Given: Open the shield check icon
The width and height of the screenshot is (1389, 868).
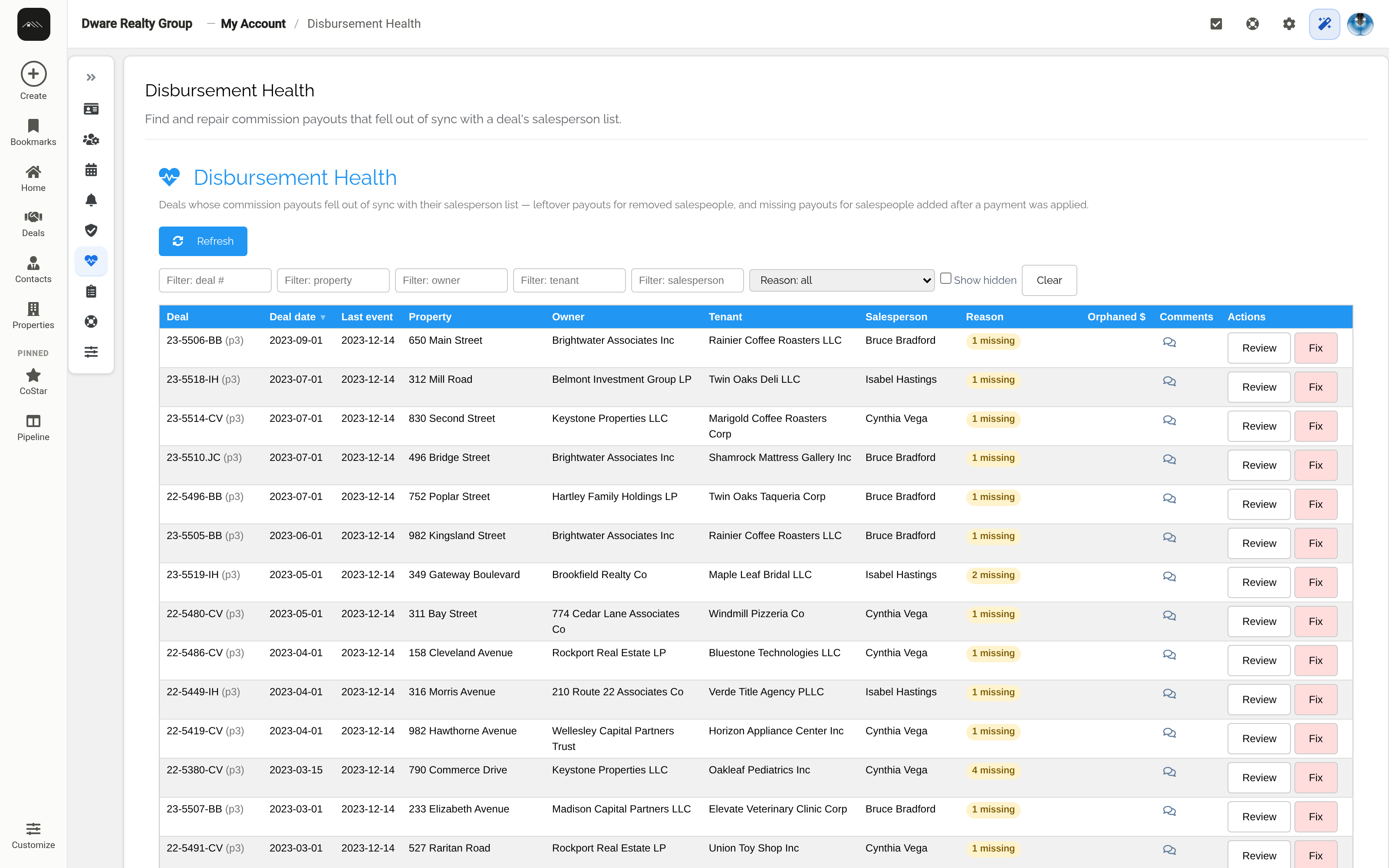Looking at the screenshot, I should coord(91,230).
